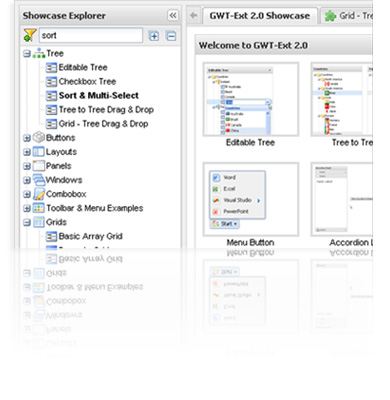The height and width of the screenshot is (400, 390).
Task: Click the Layouts label text
Action: tap(61, 152)
